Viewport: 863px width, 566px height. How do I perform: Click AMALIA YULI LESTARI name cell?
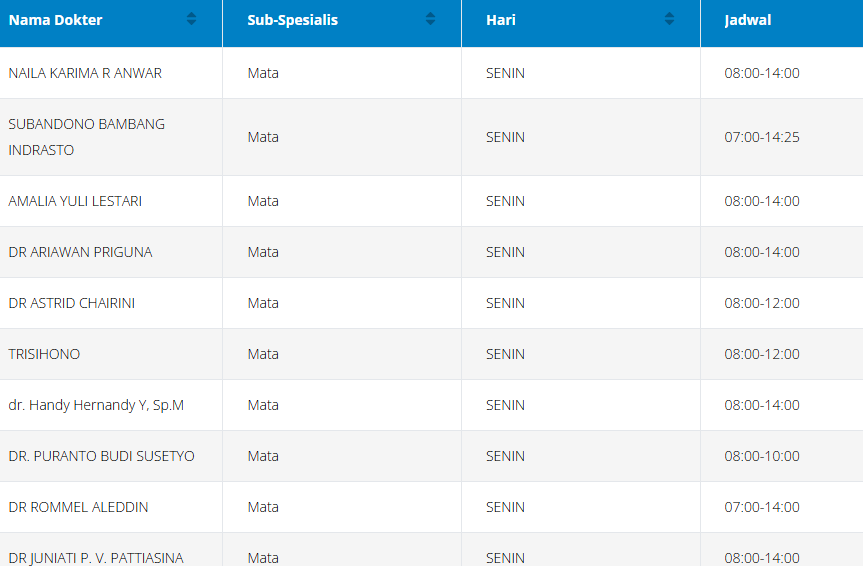coord(75,201)
